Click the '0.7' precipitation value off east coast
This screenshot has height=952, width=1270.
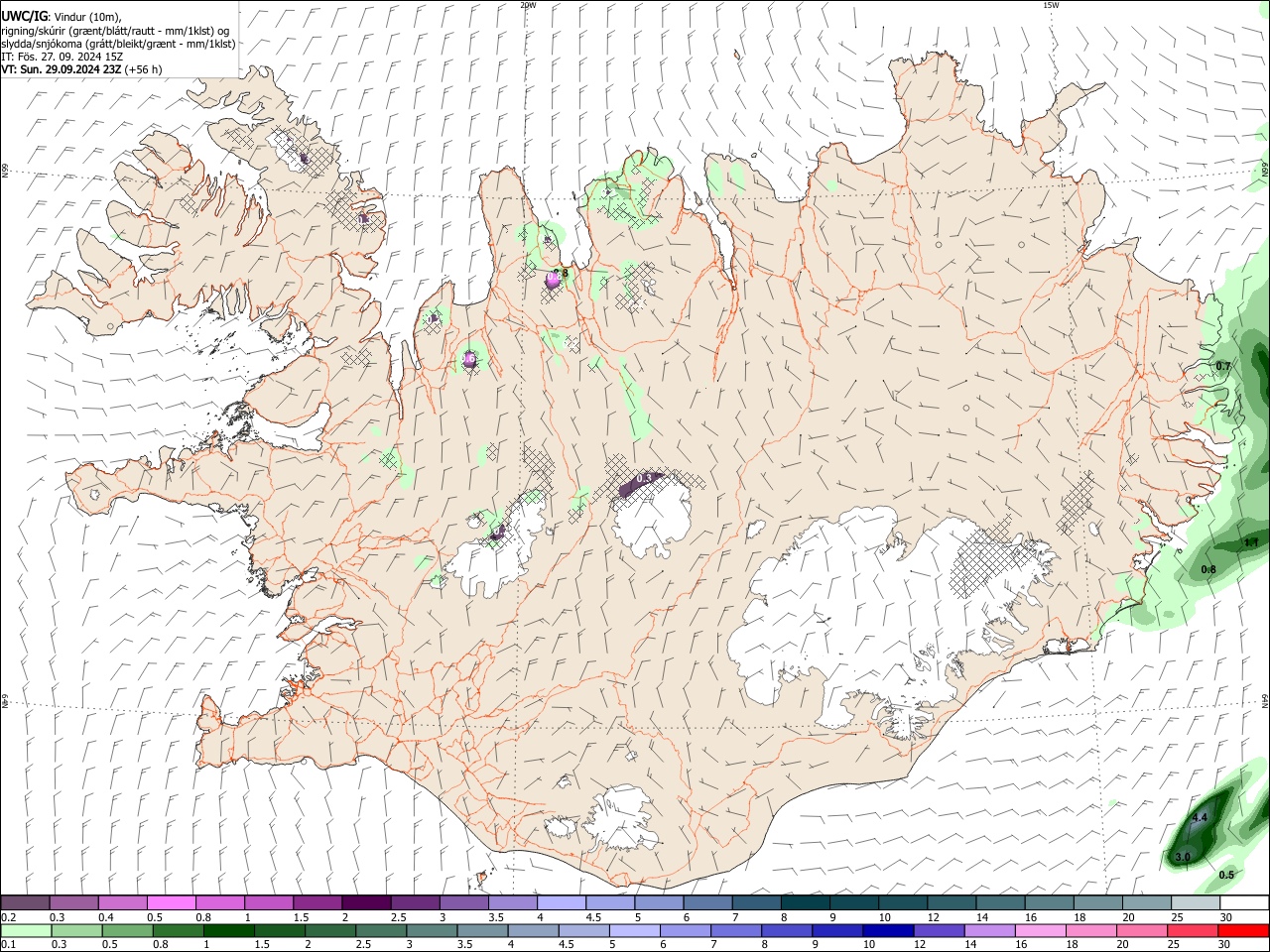pyautogui.click(x=1223, y=366)
